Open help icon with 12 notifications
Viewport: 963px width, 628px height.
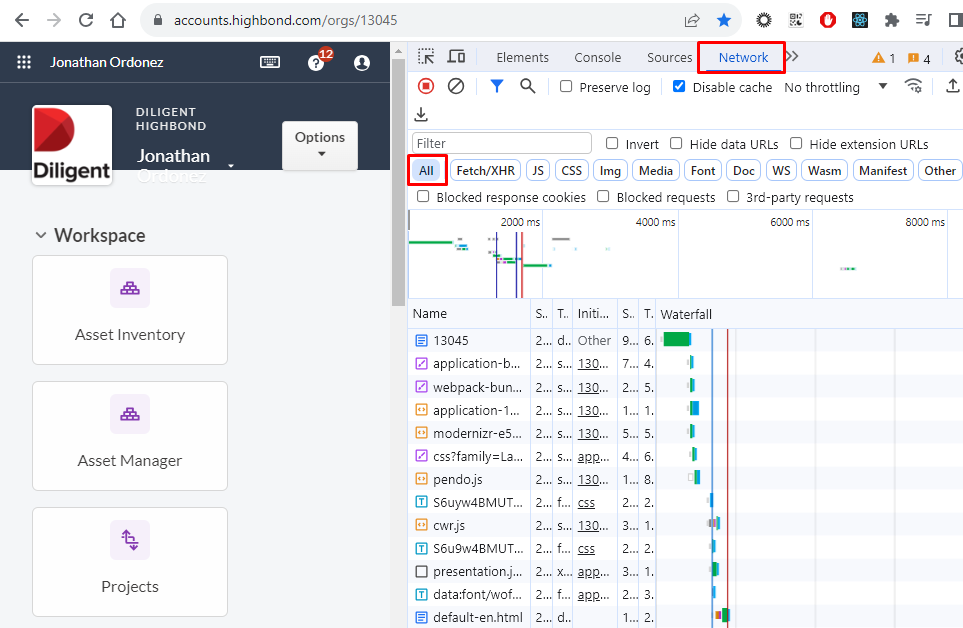(316, 62)
